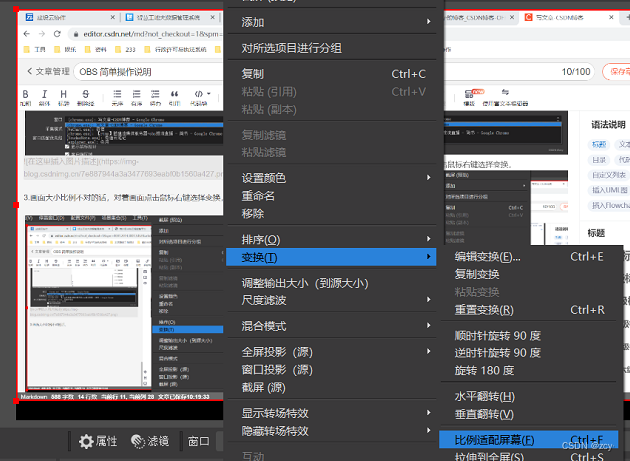The height and width of the screenshot is (461, 630).
Task: Choose 旋转 180 度
Action: [528, 370]
